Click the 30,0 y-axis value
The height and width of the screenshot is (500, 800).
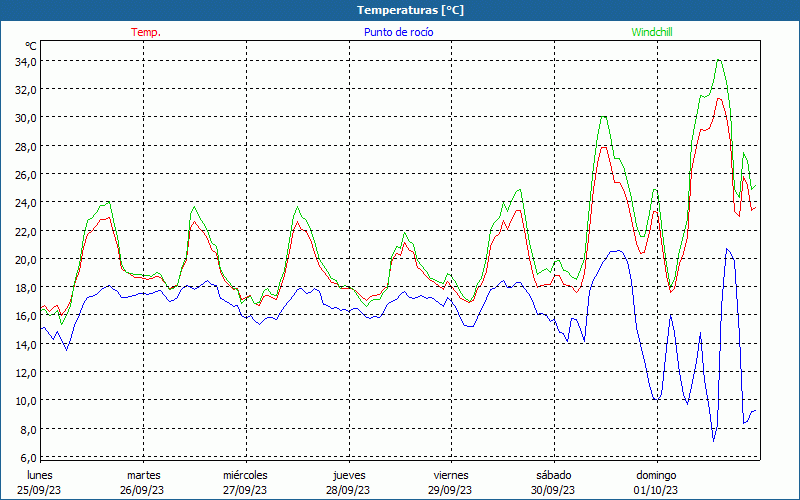point(26,118)
